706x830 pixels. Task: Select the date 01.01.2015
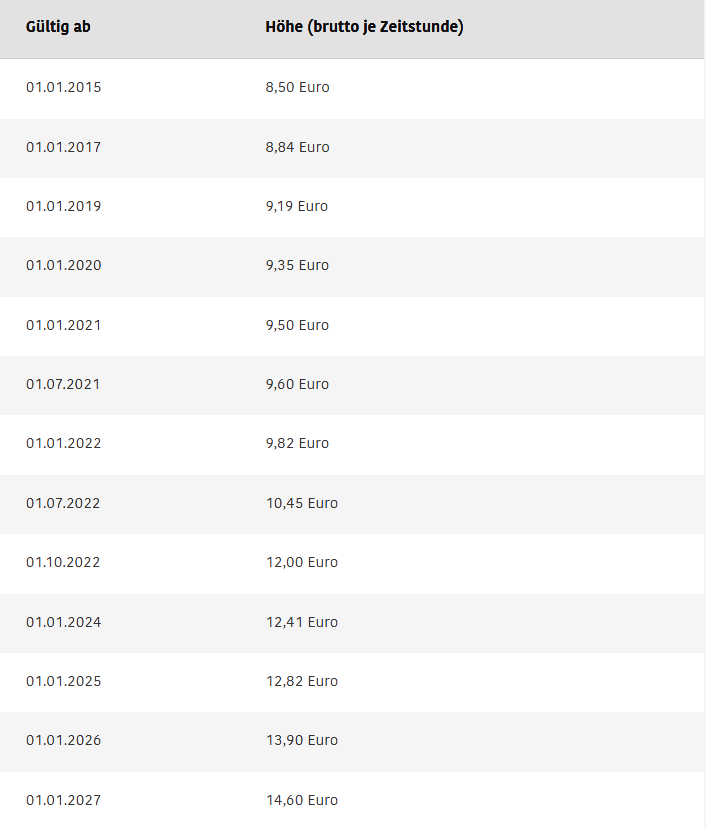(x=64, y=87)
